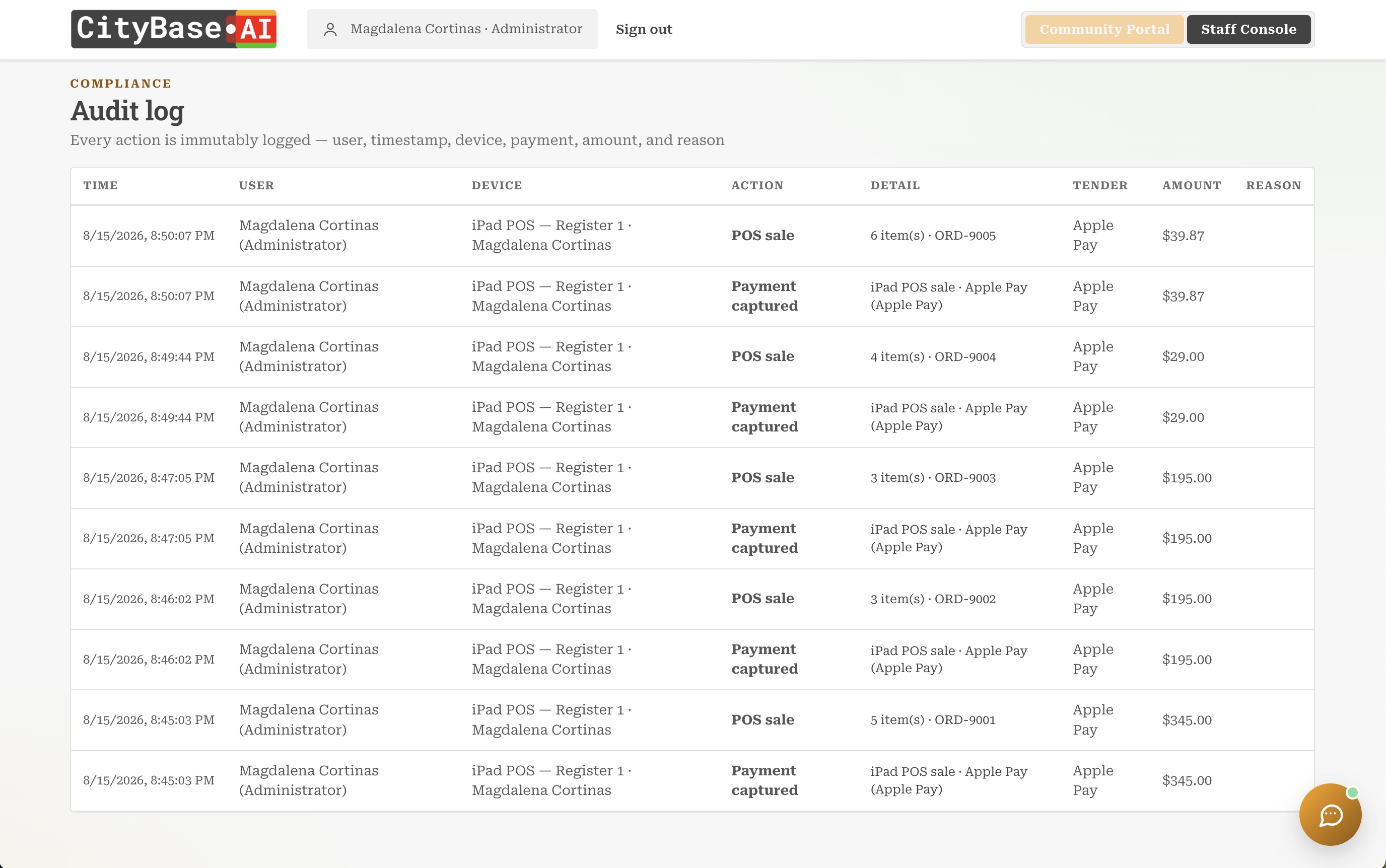Click POS sale action for ORD-9003

763,478
